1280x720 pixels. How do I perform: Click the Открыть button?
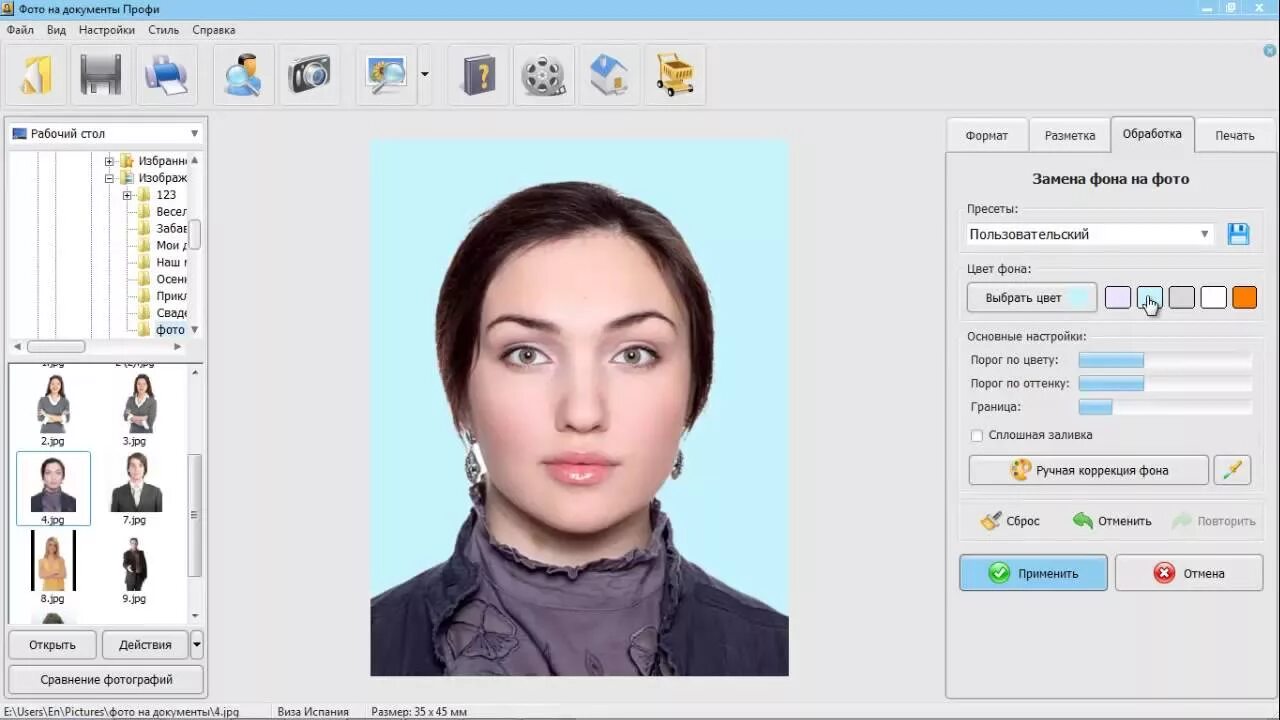point(52,645)
